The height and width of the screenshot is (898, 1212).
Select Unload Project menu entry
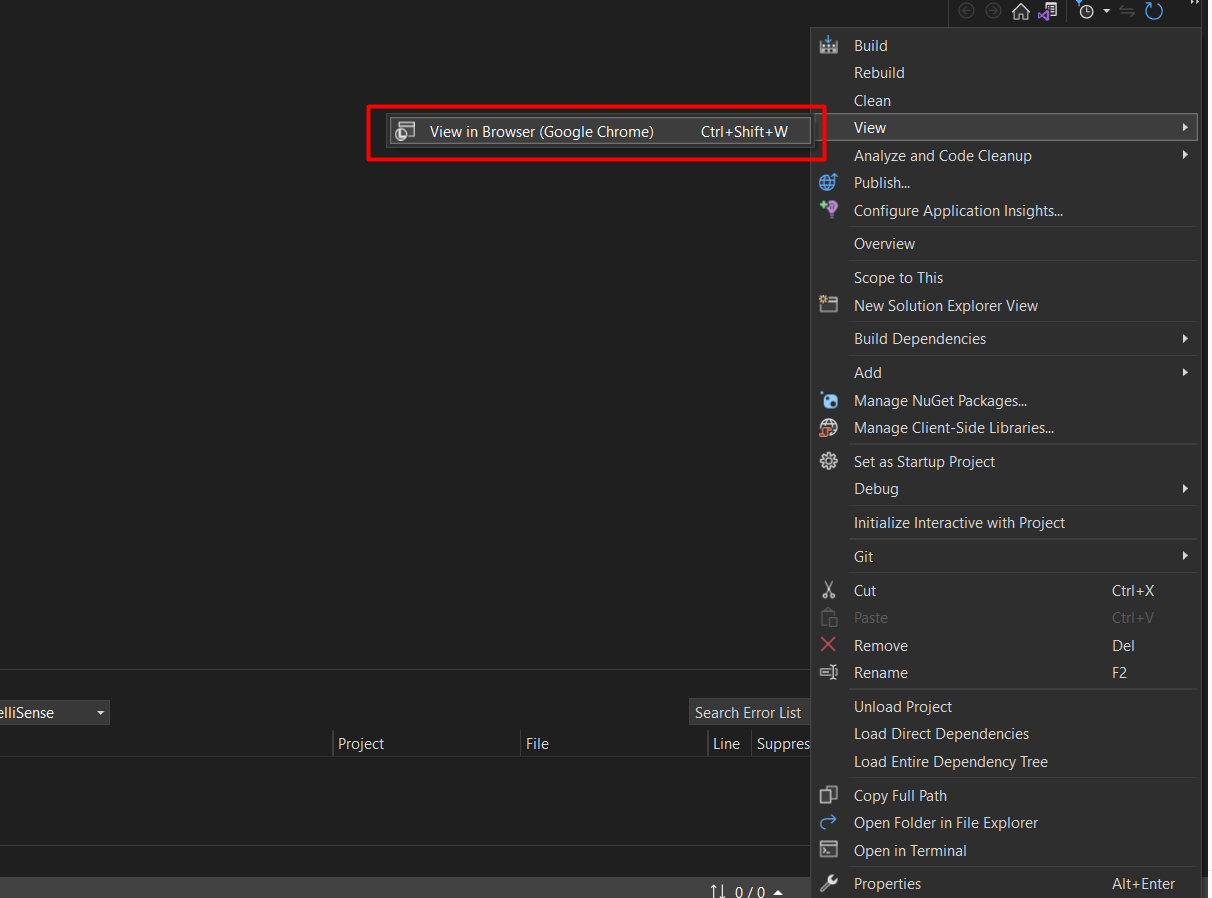(x=902, y=707)
